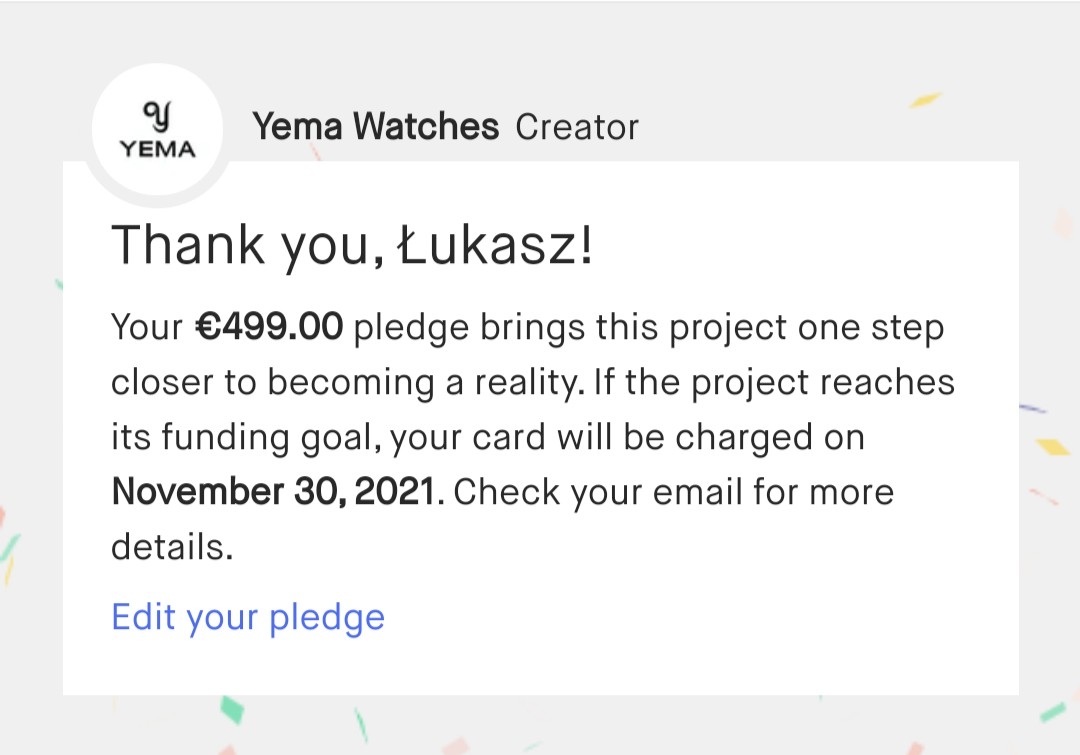
Task: Click the yellow confetti right of the card
Action: point(1052,446)
